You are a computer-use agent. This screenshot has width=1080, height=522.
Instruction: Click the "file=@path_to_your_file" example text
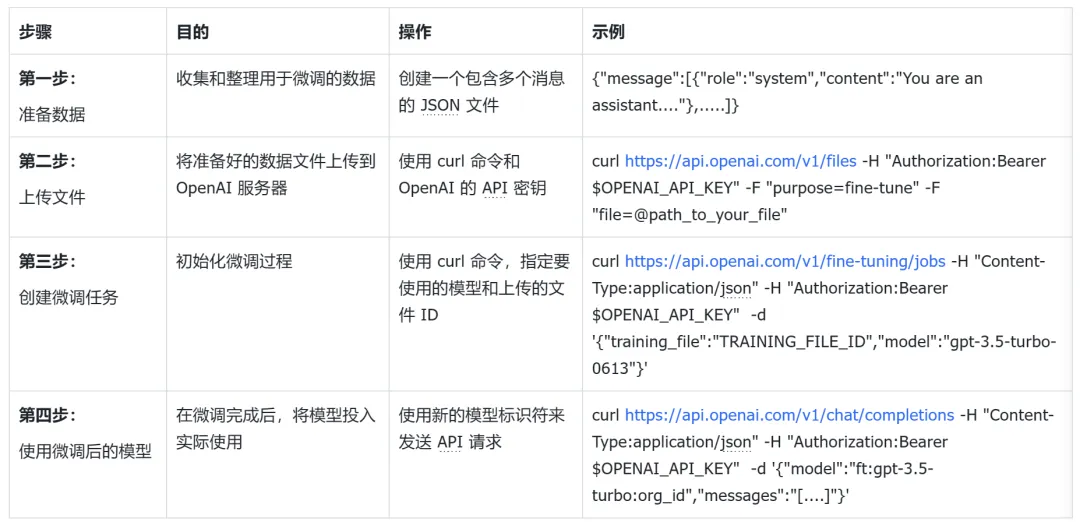click(689, 215)
